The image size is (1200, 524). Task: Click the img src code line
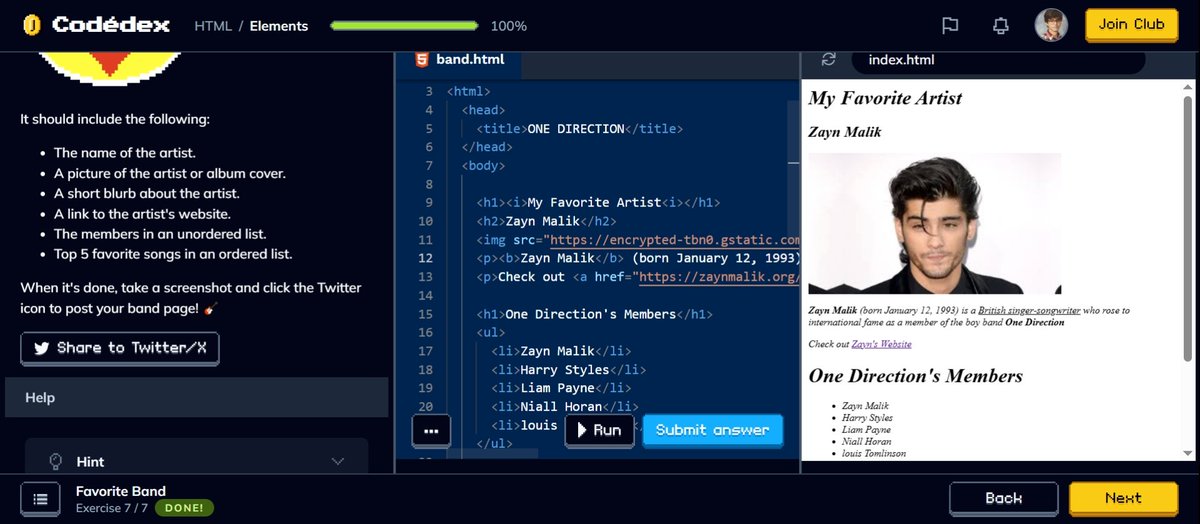click(638, 240)
